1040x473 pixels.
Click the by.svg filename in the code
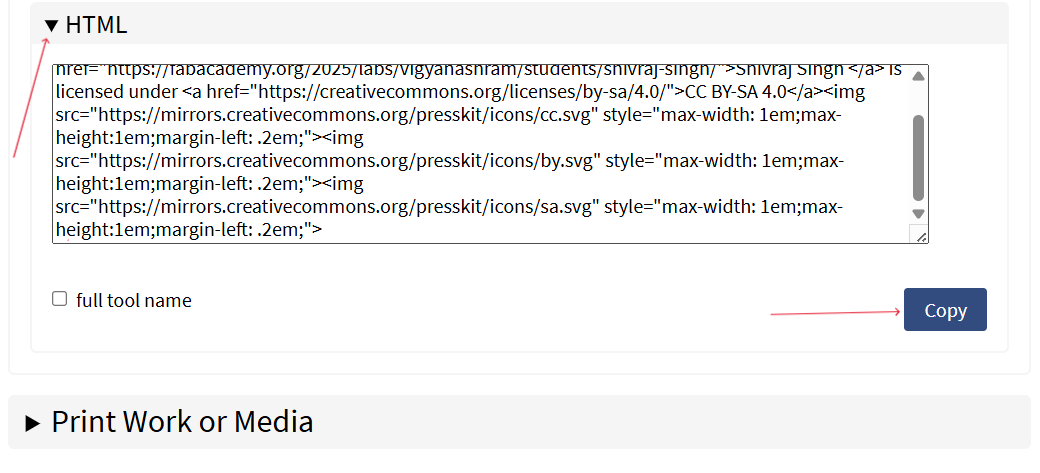pyautogui.click(x=573, y=161)
